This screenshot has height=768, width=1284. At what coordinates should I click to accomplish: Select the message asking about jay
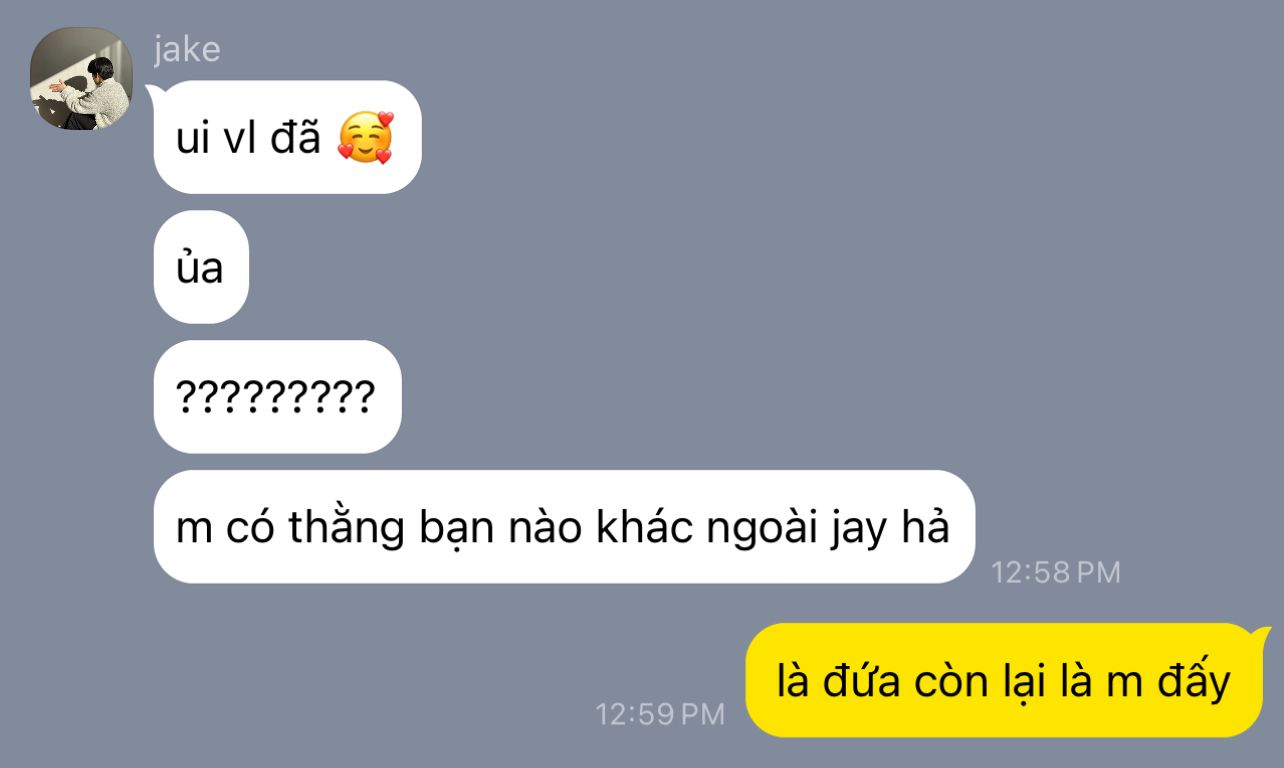(563, 527)
